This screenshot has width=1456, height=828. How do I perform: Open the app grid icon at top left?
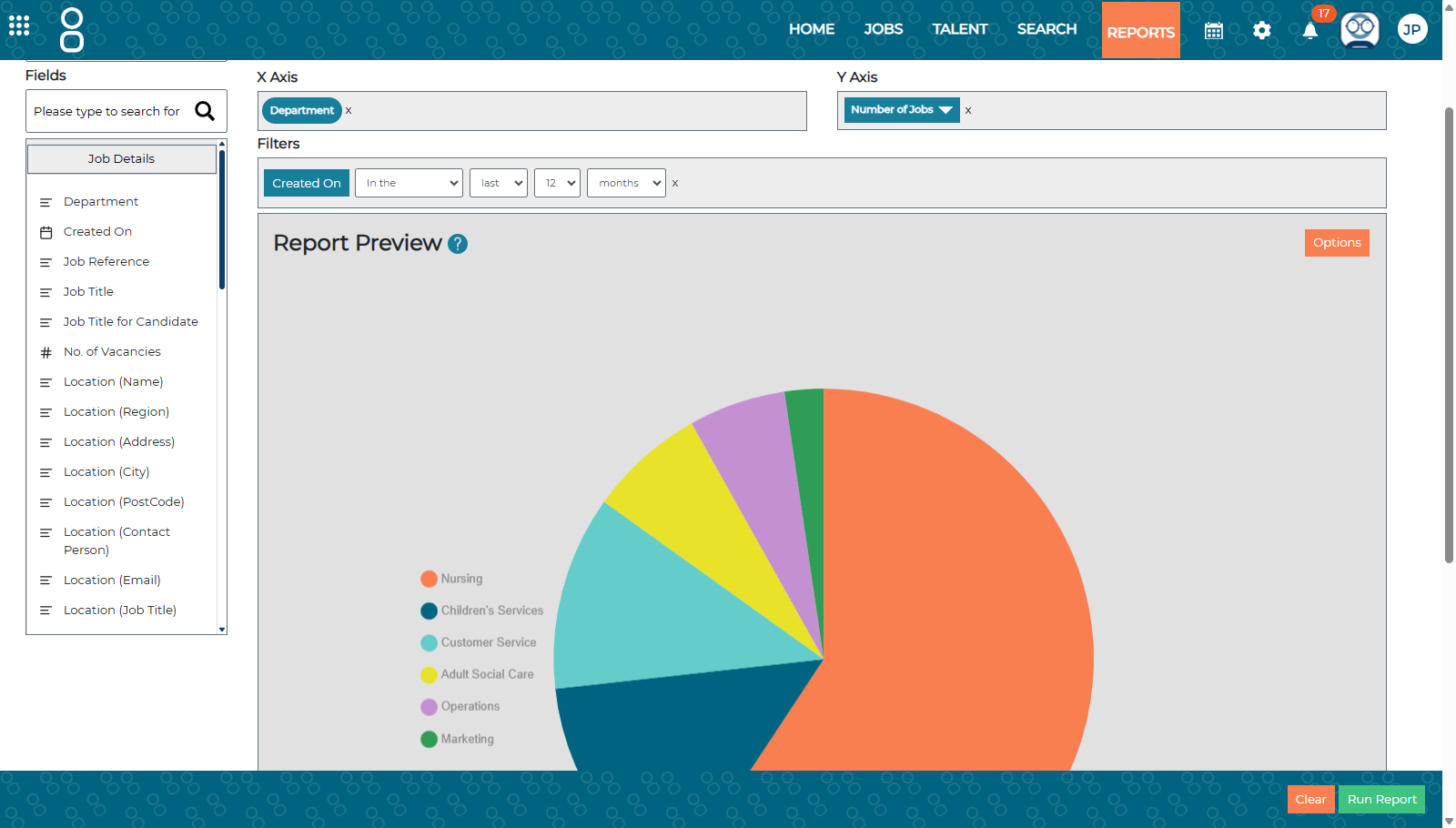click(x=18, y=25)
